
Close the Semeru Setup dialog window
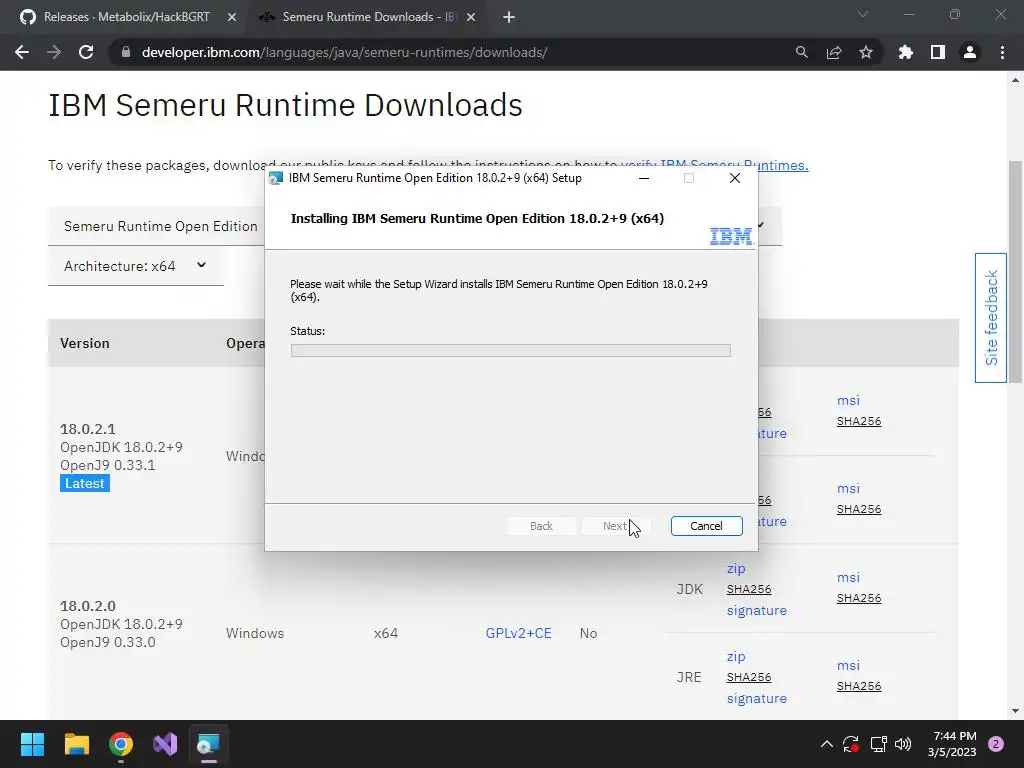(735, 178)
